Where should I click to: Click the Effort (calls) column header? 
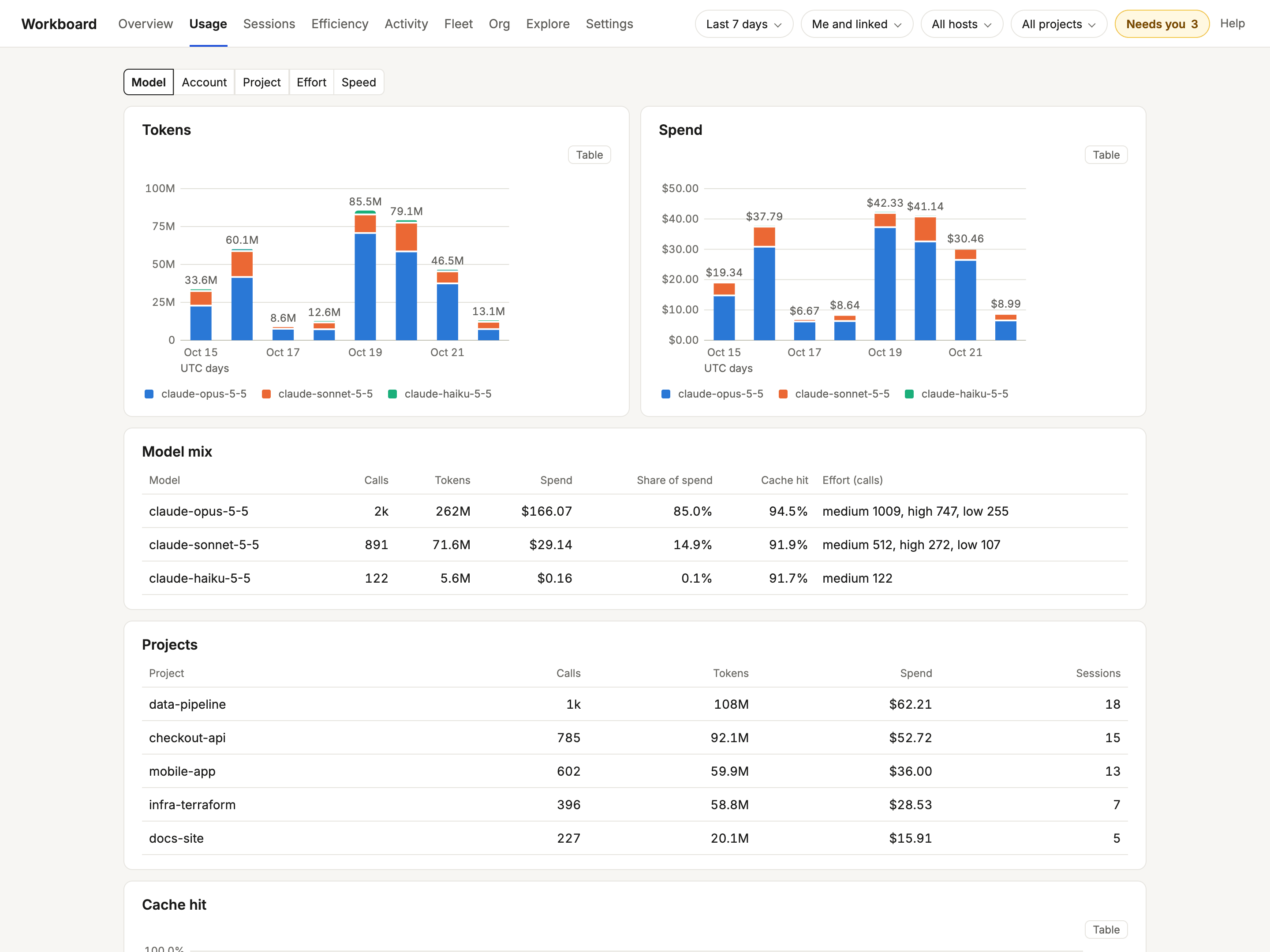[x=852, y=480]
